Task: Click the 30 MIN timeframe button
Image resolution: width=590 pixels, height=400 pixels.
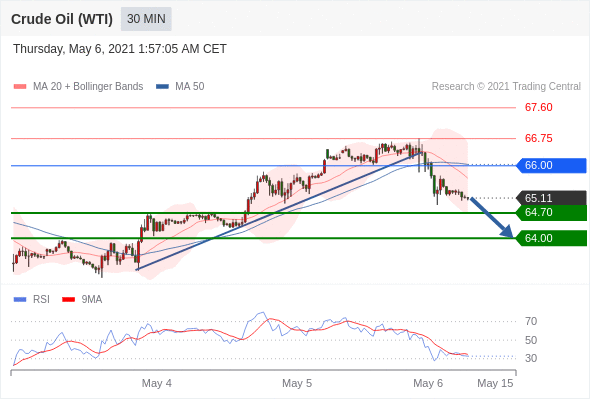Action: click(146, 19)
